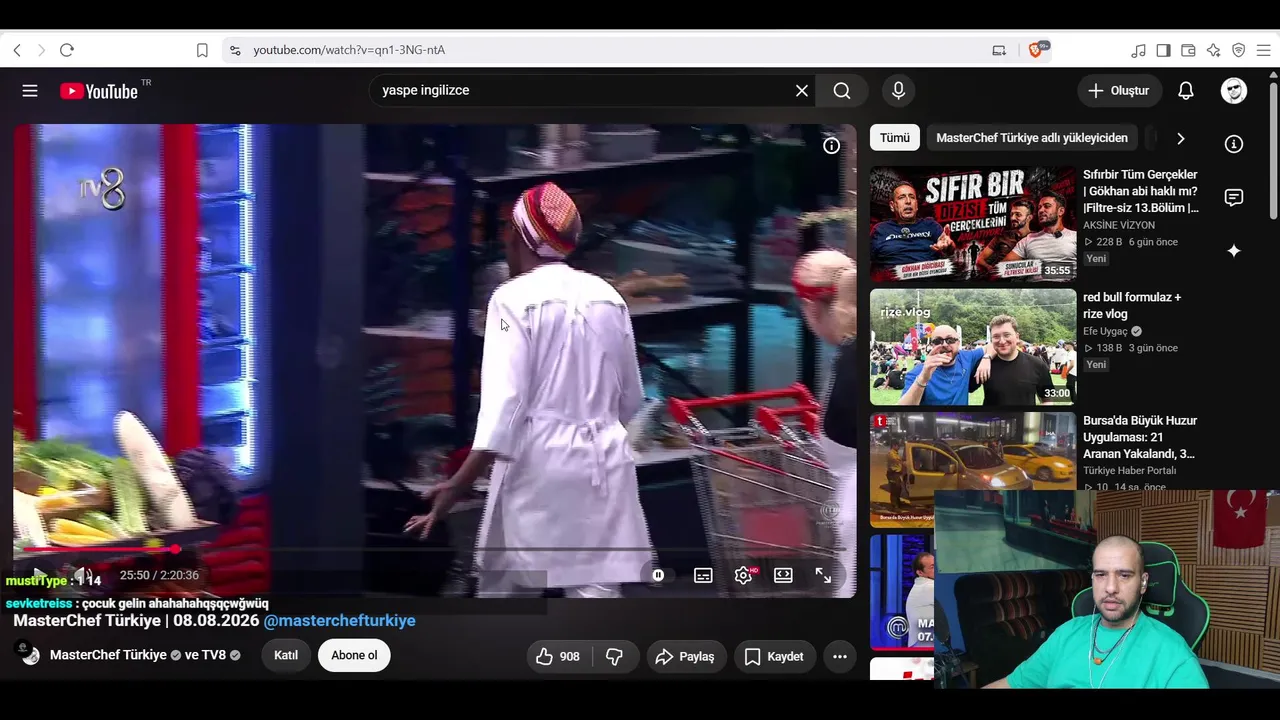Open the cast media icon in address bar
The image size is (1280, 720).
[999, 50]
